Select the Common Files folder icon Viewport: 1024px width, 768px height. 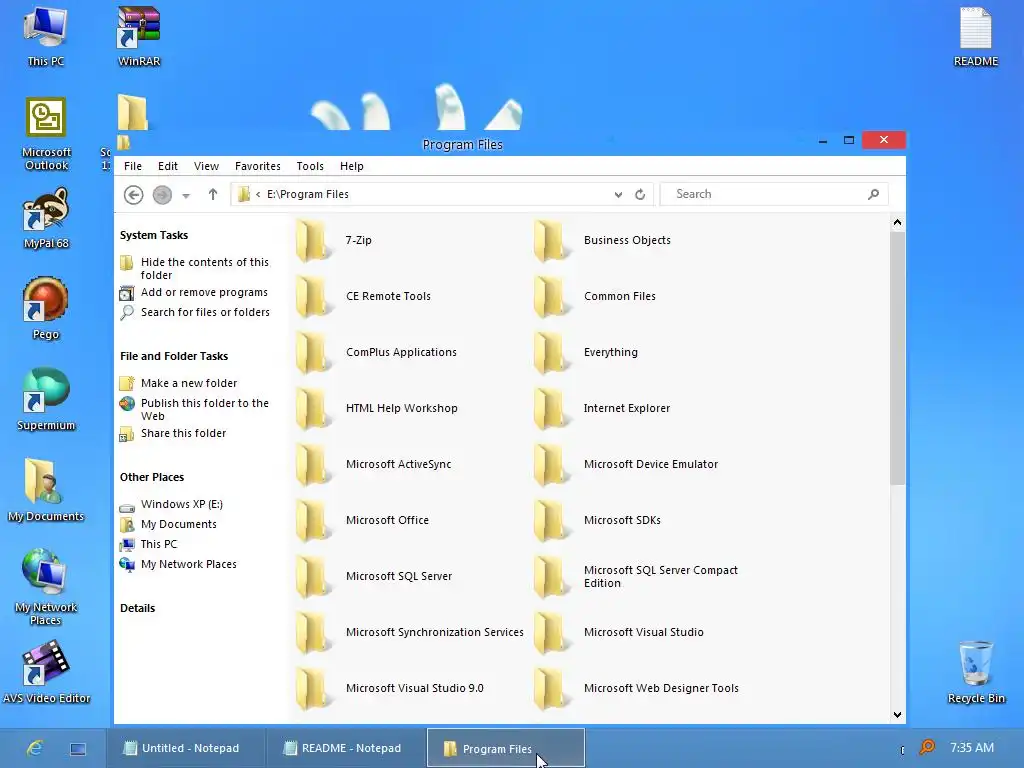coord(551,296)
